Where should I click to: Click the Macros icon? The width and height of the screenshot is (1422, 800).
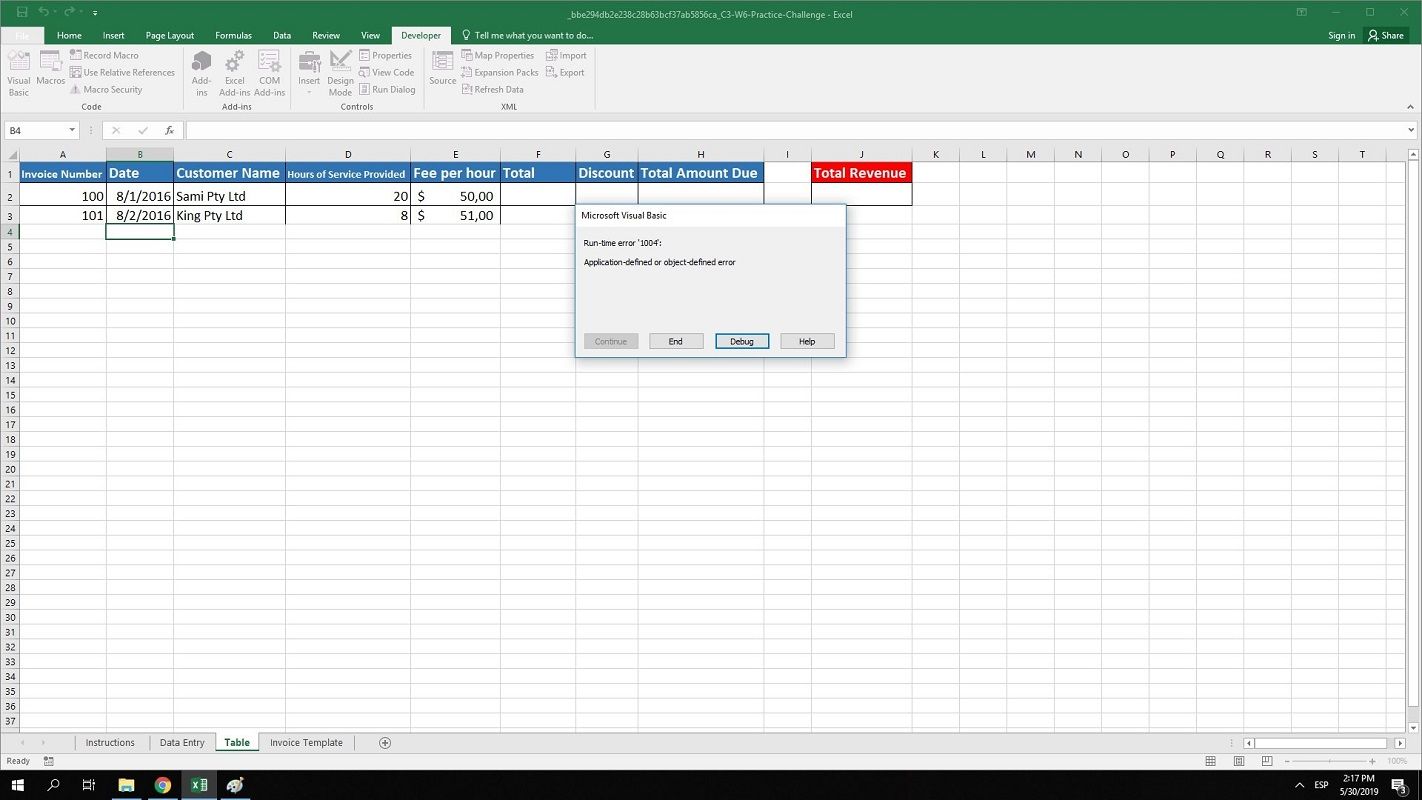pos(50,72)
